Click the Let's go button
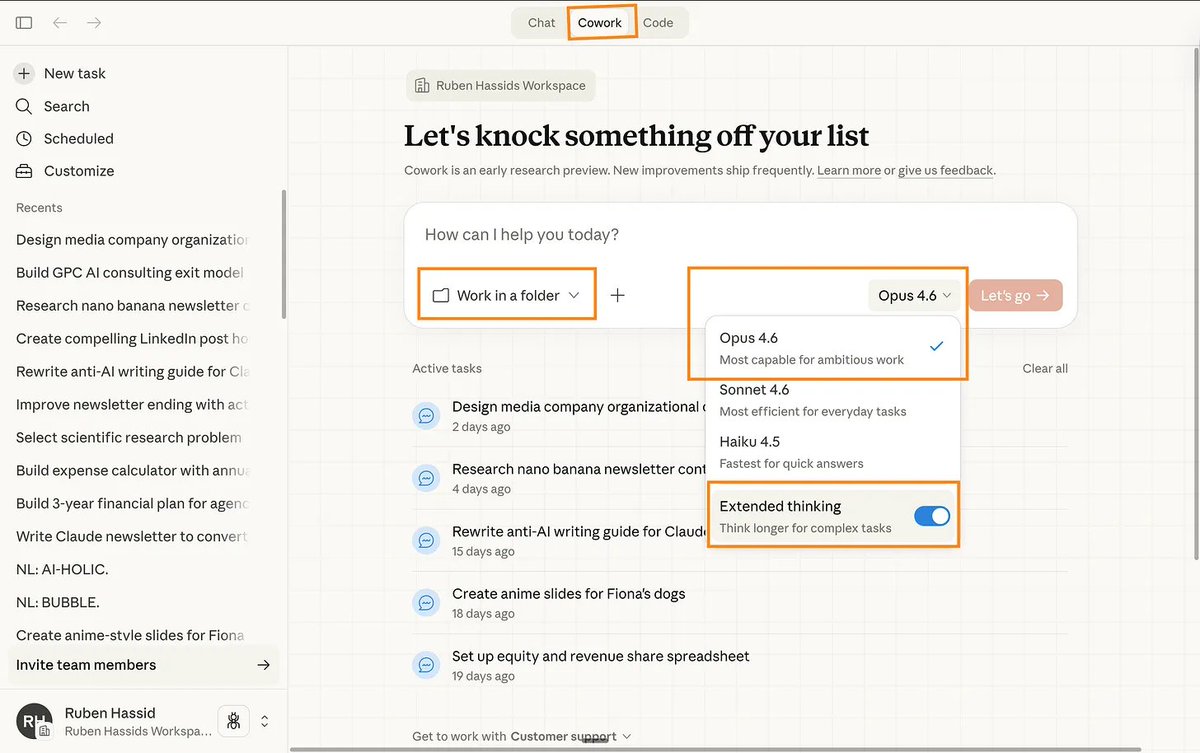Screen dimensions: 1200x753 [1015, 295]
